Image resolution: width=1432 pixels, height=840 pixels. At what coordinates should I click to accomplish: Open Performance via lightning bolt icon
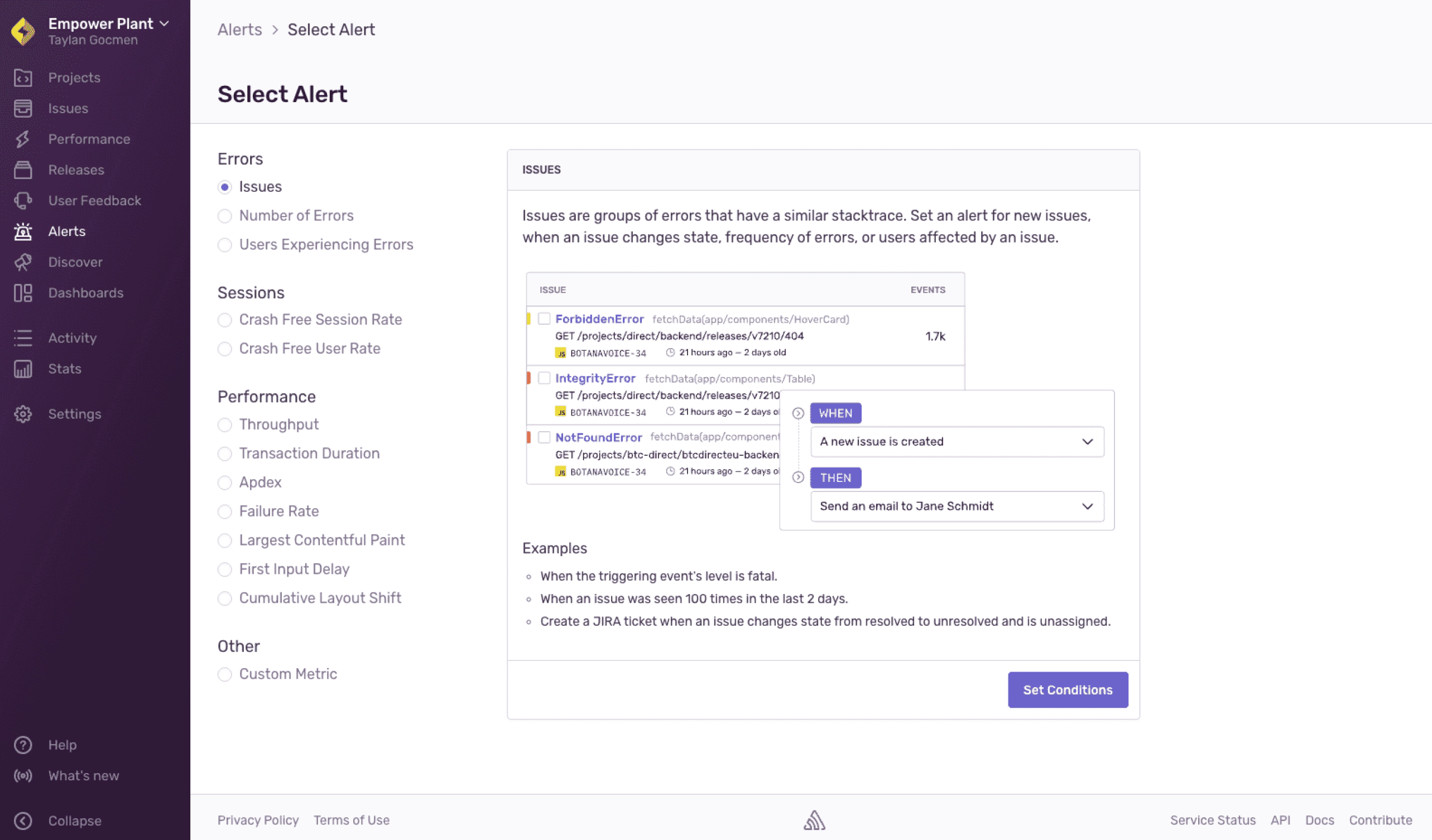point(23,139)
